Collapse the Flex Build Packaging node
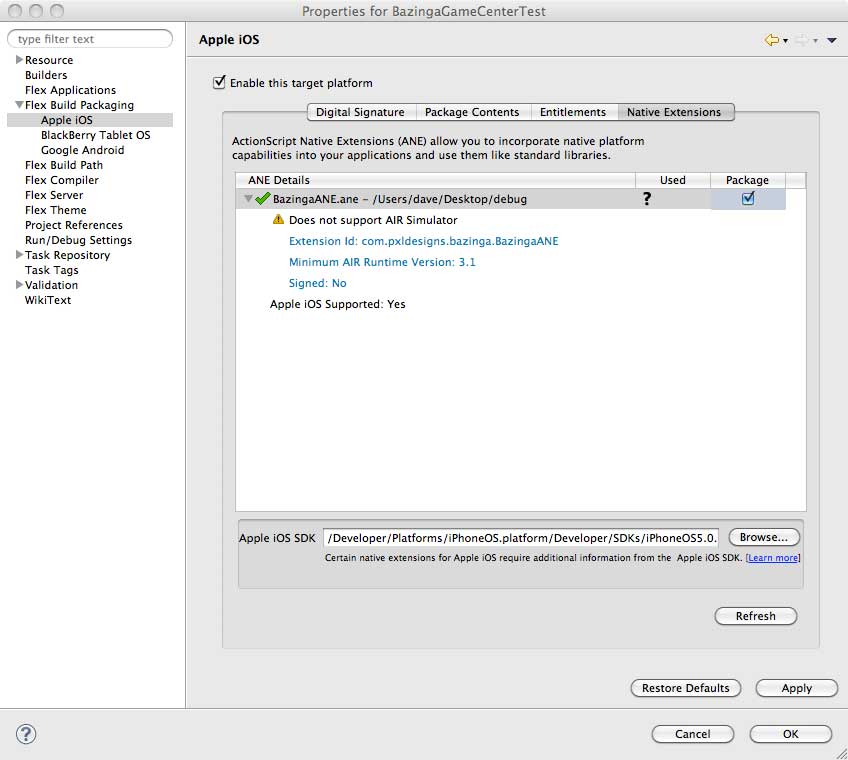Screen dimensions: 848x760 (x=19, y=105)
